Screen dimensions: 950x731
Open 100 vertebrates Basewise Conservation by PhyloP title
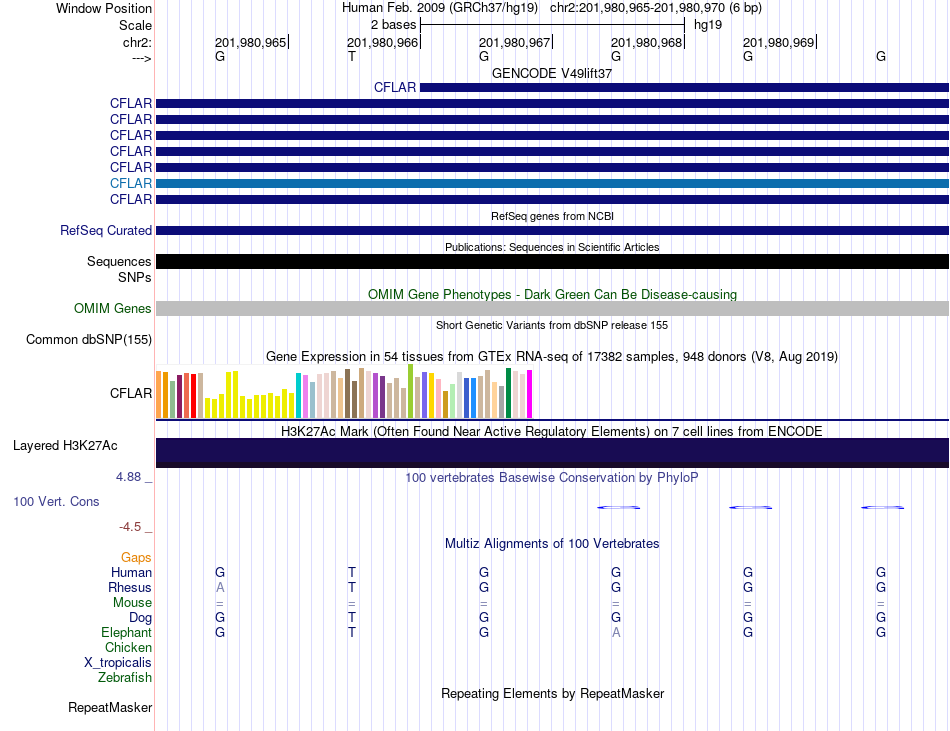point(552,477)
